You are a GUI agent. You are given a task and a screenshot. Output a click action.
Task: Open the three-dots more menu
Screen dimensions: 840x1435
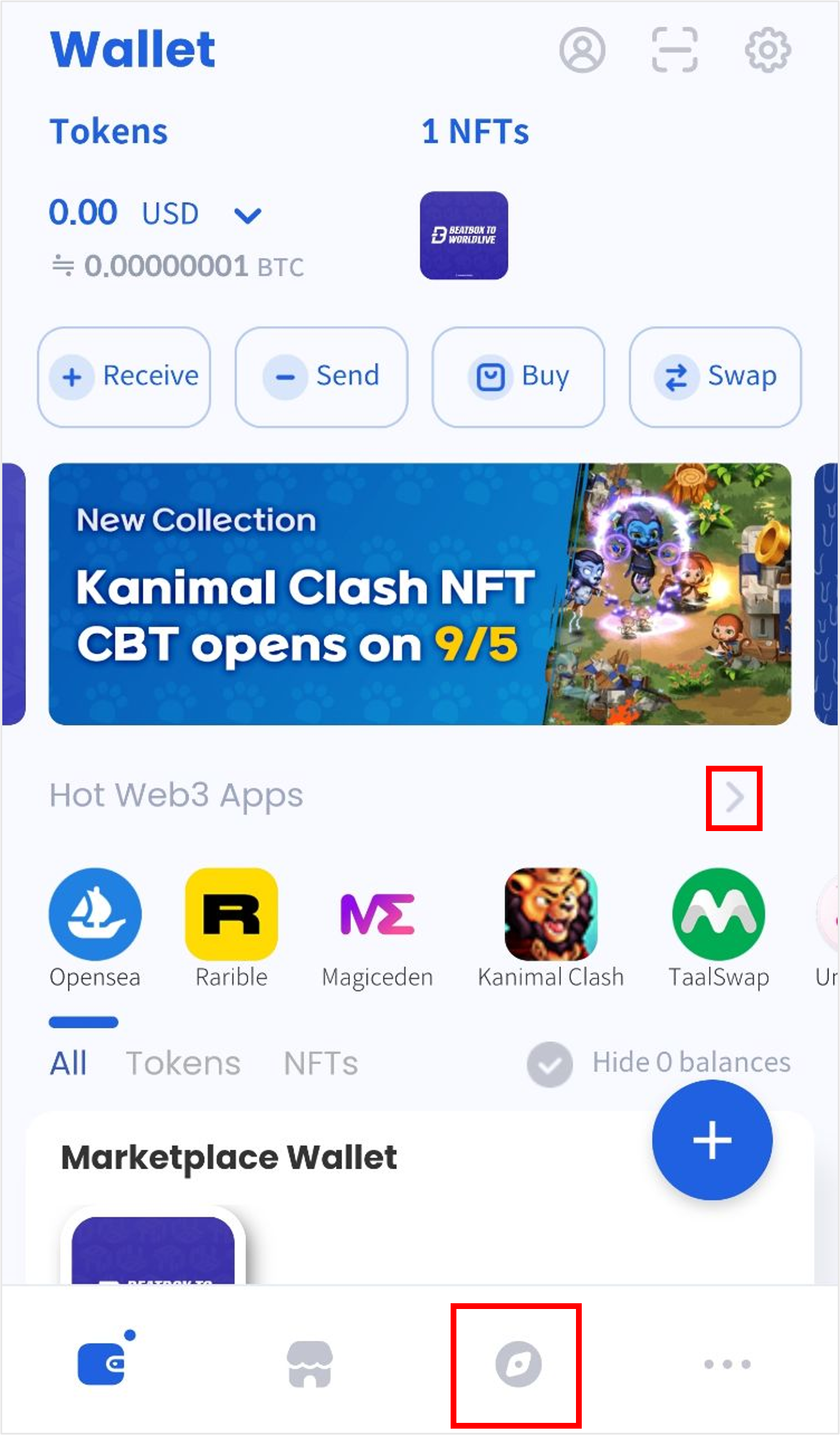tap(727, 1364)
